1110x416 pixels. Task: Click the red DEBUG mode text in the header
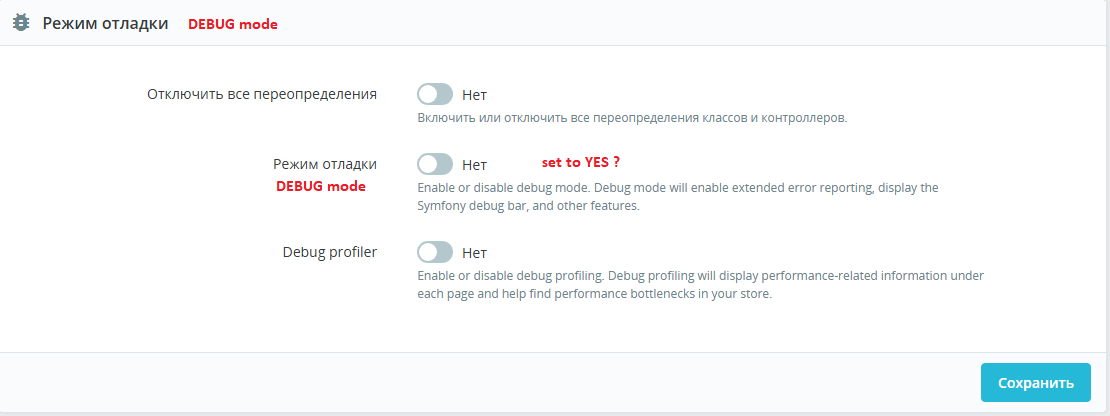(x=233, y=24)
